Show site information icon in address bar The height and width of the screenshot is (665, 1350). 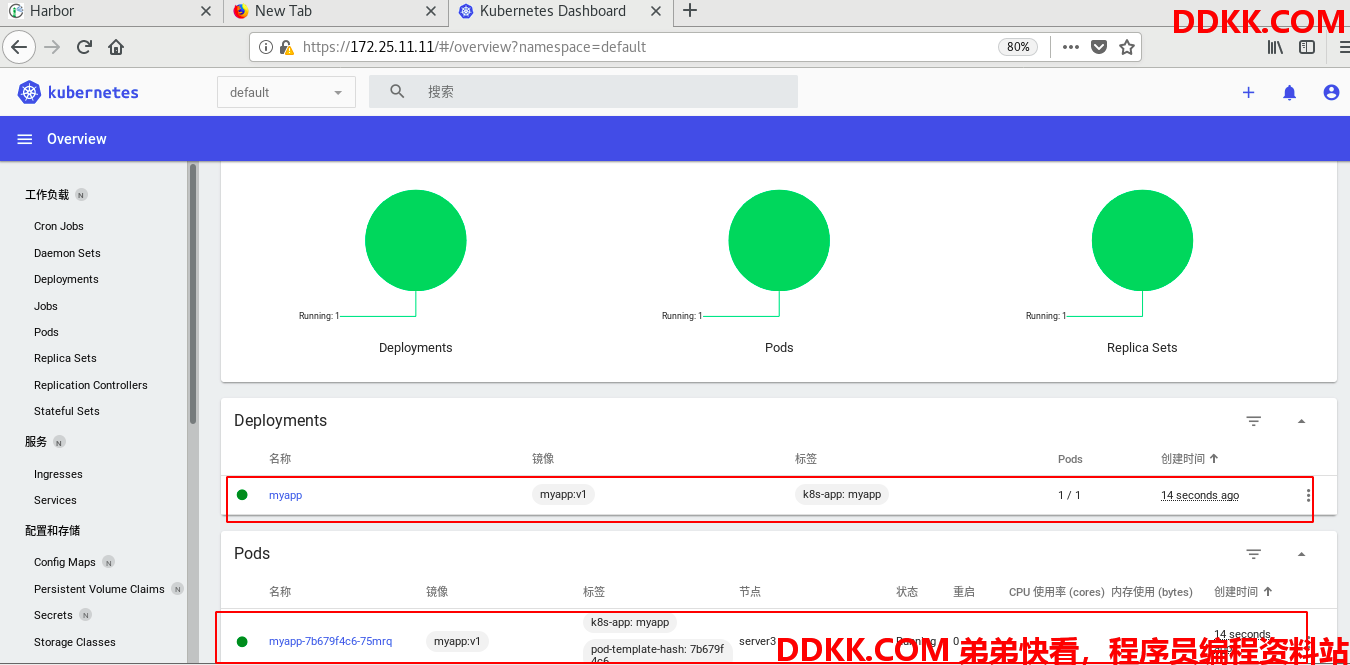click(x=266, y=47)
